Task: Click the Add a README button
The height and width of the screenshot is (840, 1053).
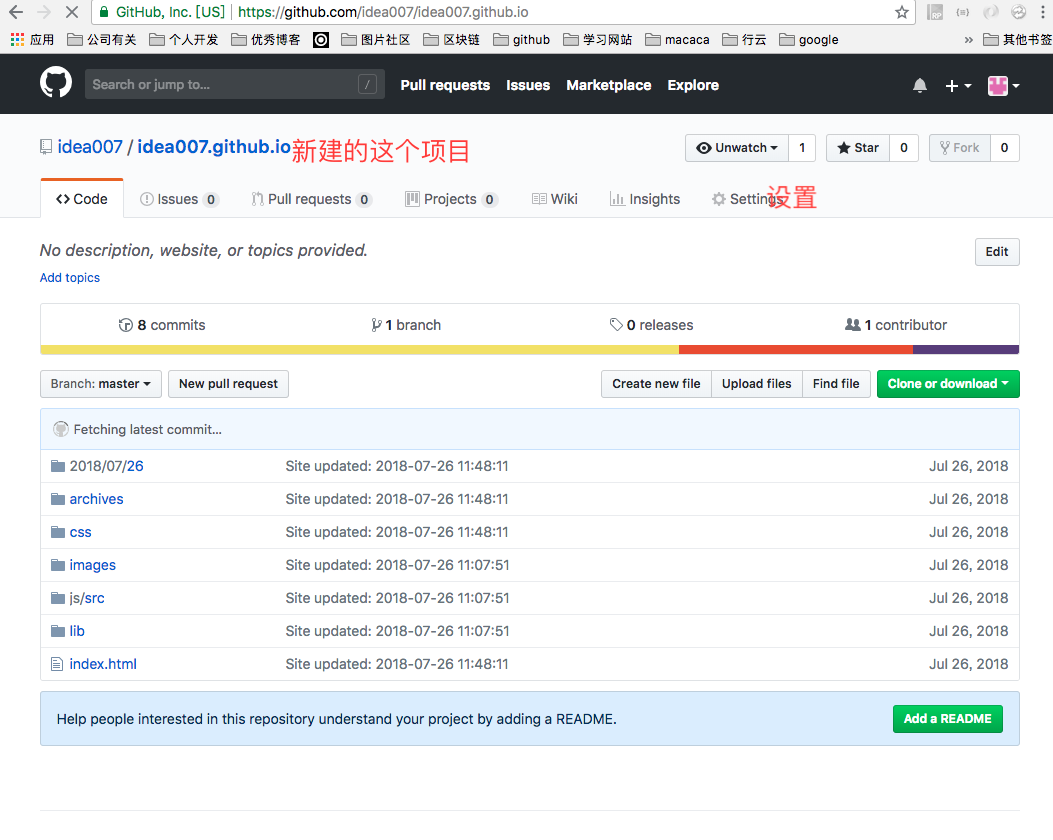Action: pyautogui.click(x=948, y=718)
